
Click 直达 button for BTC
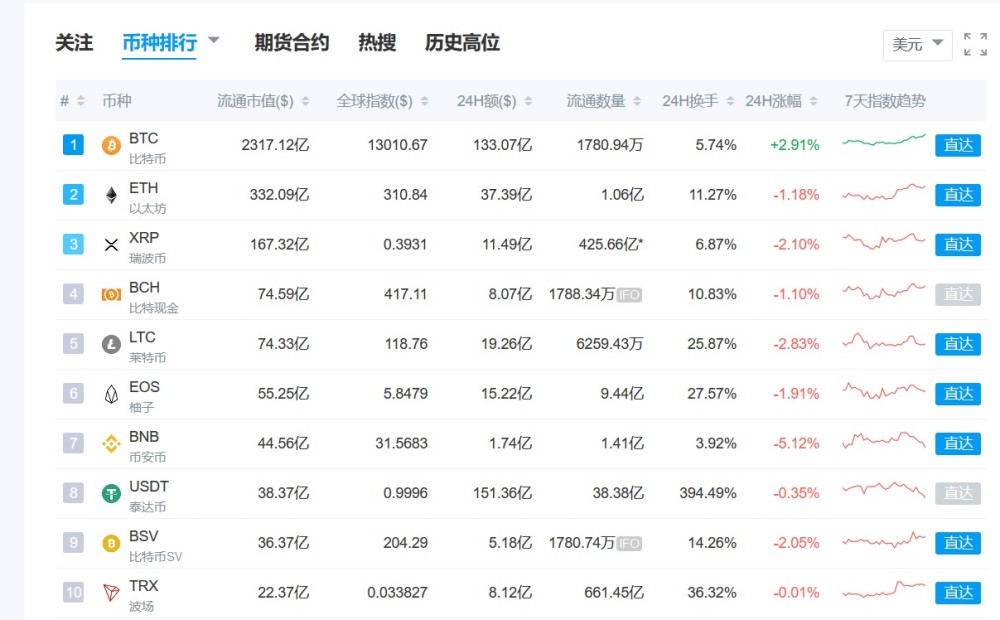[958, 145]
